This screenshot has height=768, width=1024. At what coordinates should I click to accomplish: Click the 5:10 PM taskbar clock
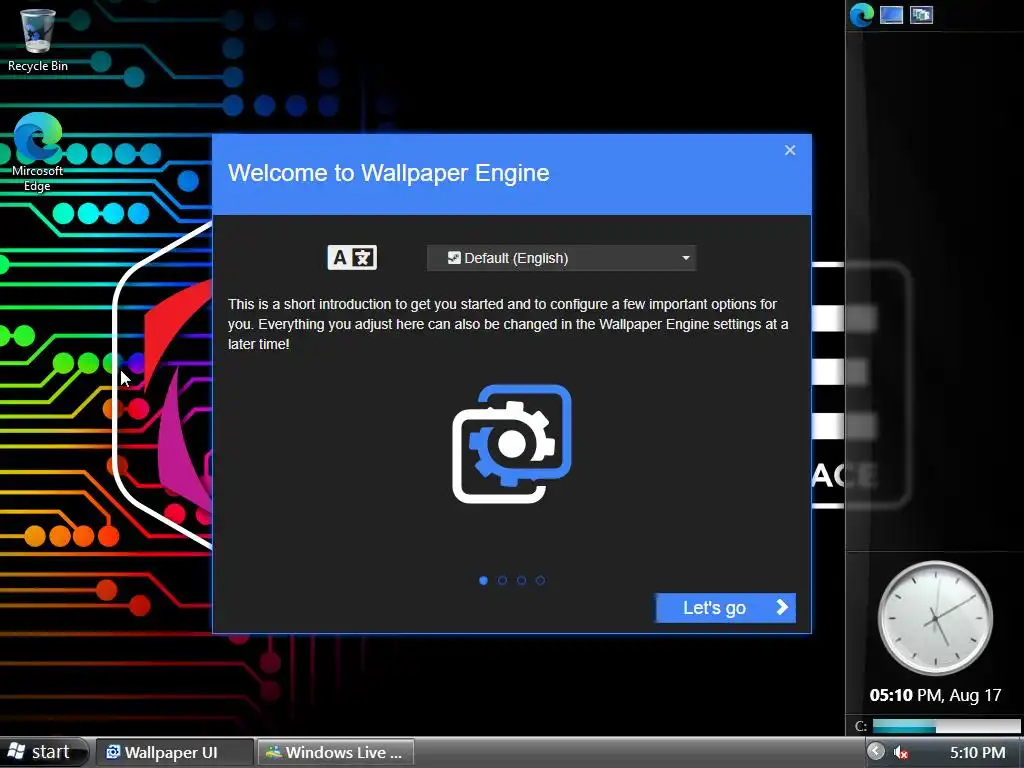[x=977, y=752]
